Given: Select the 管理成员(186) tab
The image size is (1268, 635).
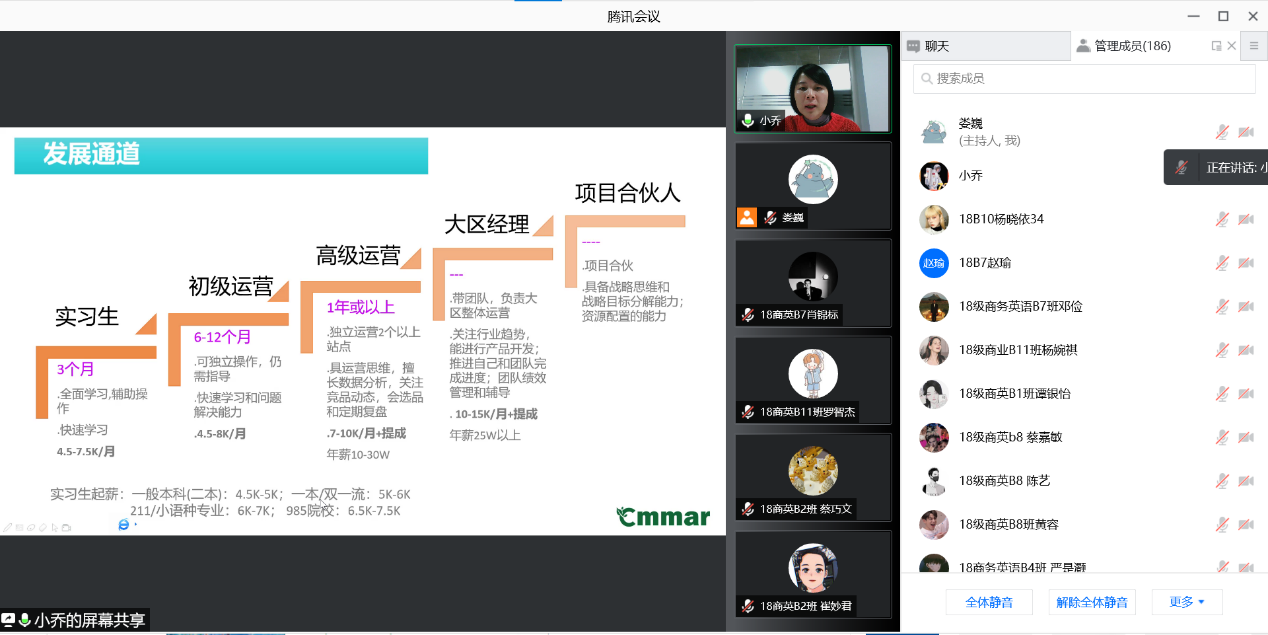Looking at the screenshot, I should click(1131, 46).
